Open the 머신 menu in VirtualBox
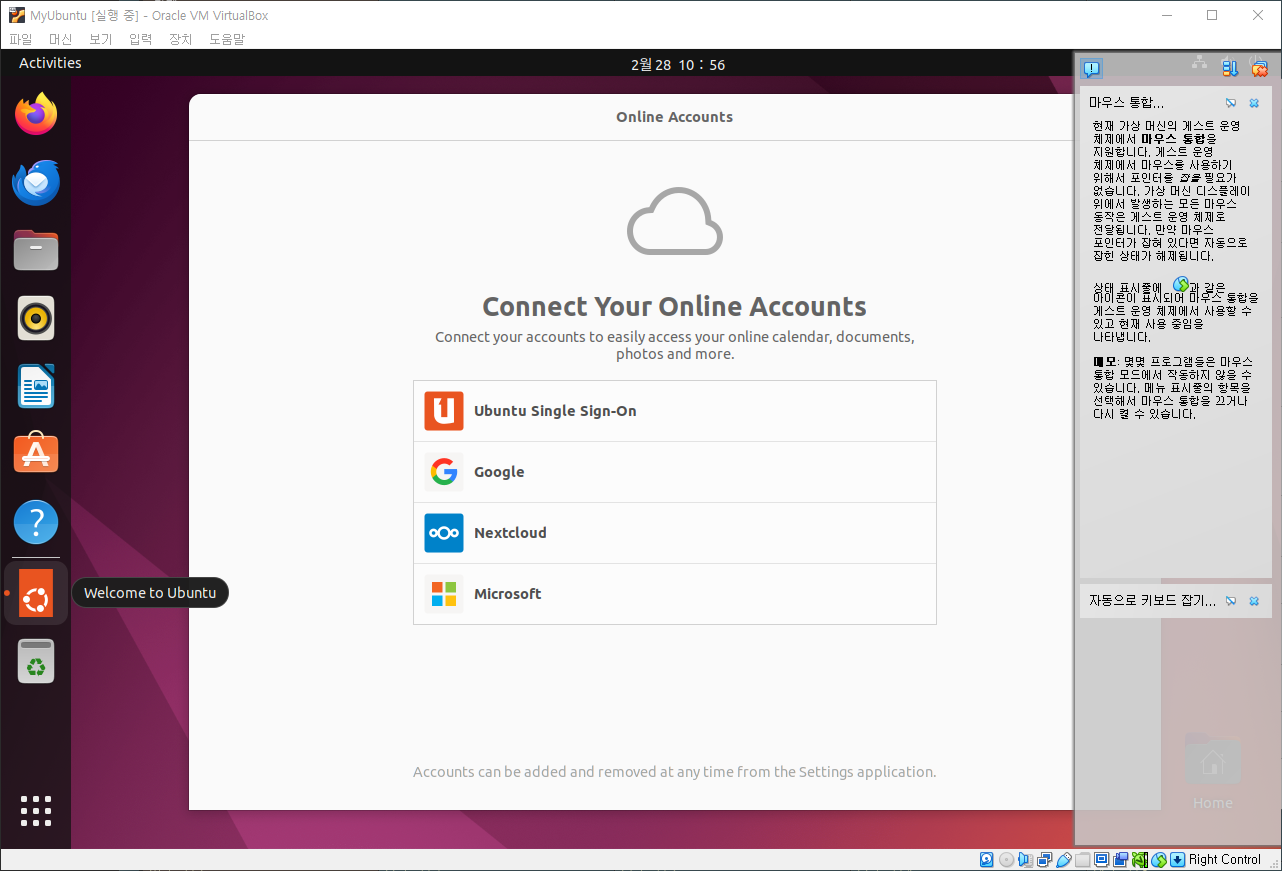This screenshot has width=1282, height=871. 61,39
